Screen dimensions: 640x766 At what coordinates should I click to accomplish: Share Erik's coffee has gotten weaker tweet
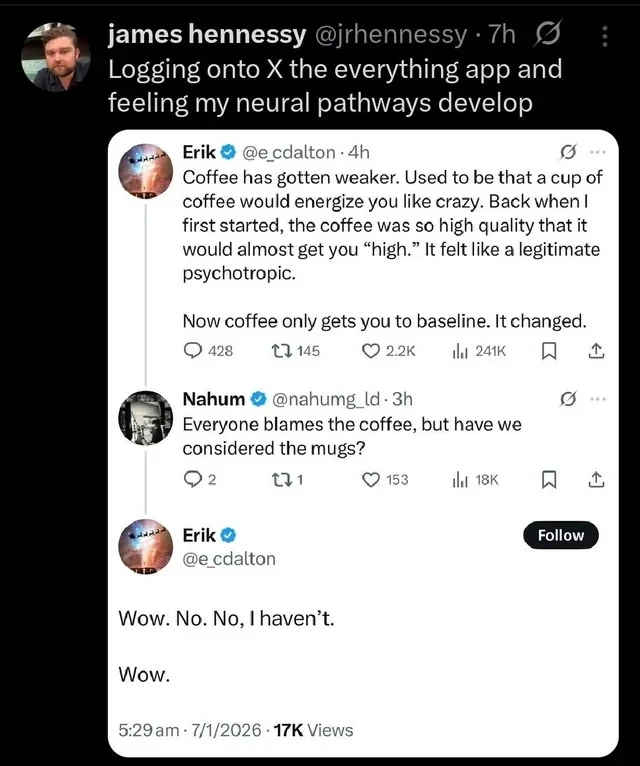pos(597,351)
